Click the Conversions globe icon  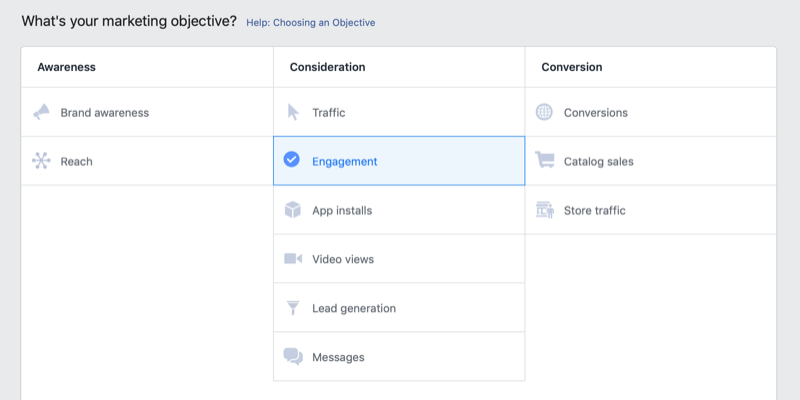[544, 112]
